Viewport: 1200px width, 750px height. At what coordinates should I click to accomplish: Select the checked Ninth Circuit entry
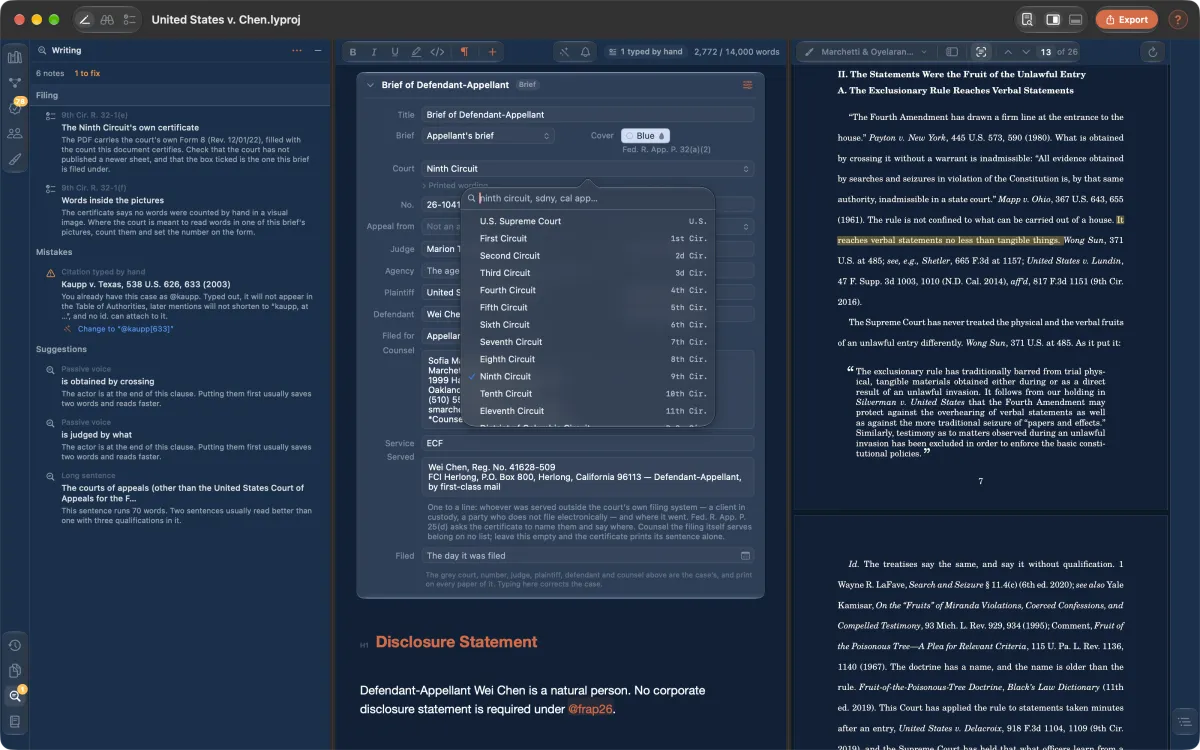pos(587,376)
